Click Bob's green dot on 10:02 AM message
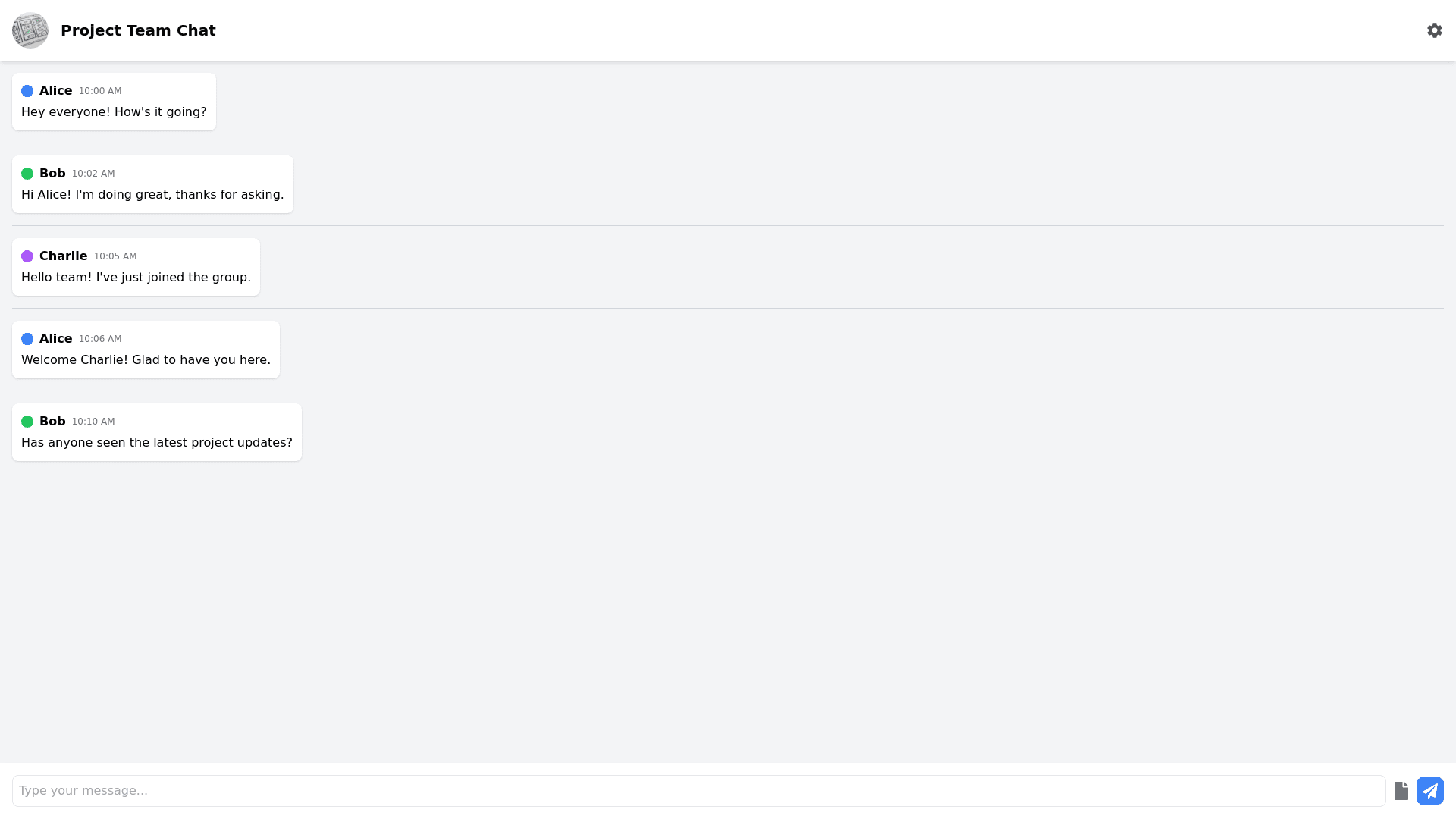This screenshot has height=819, width=1456. pyautogui.click(x=27, y=174)
